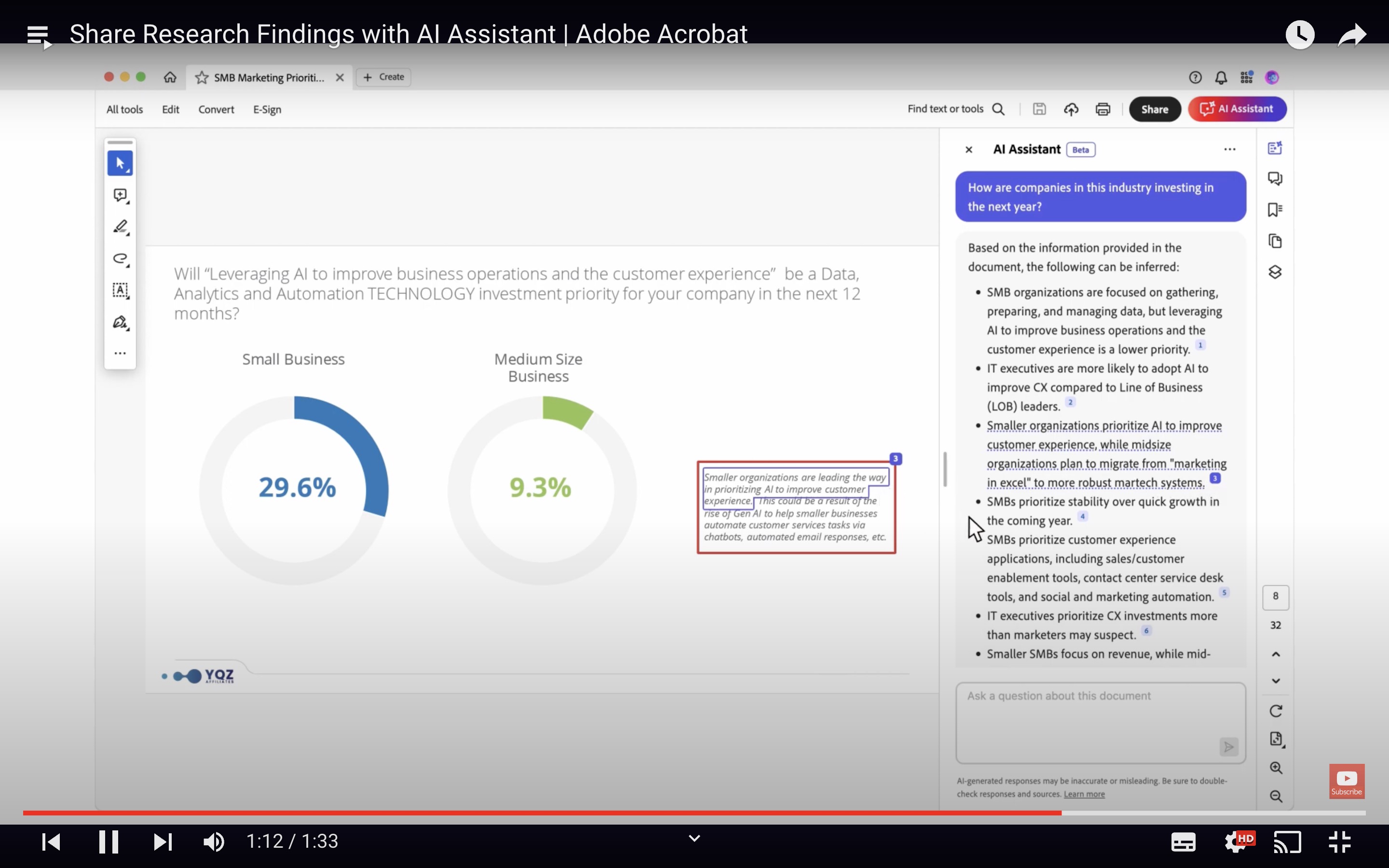The width and height of the screenshot is (1389, 868).
Task: Open the E-Sign menu
Action: (x=268, y=109)
